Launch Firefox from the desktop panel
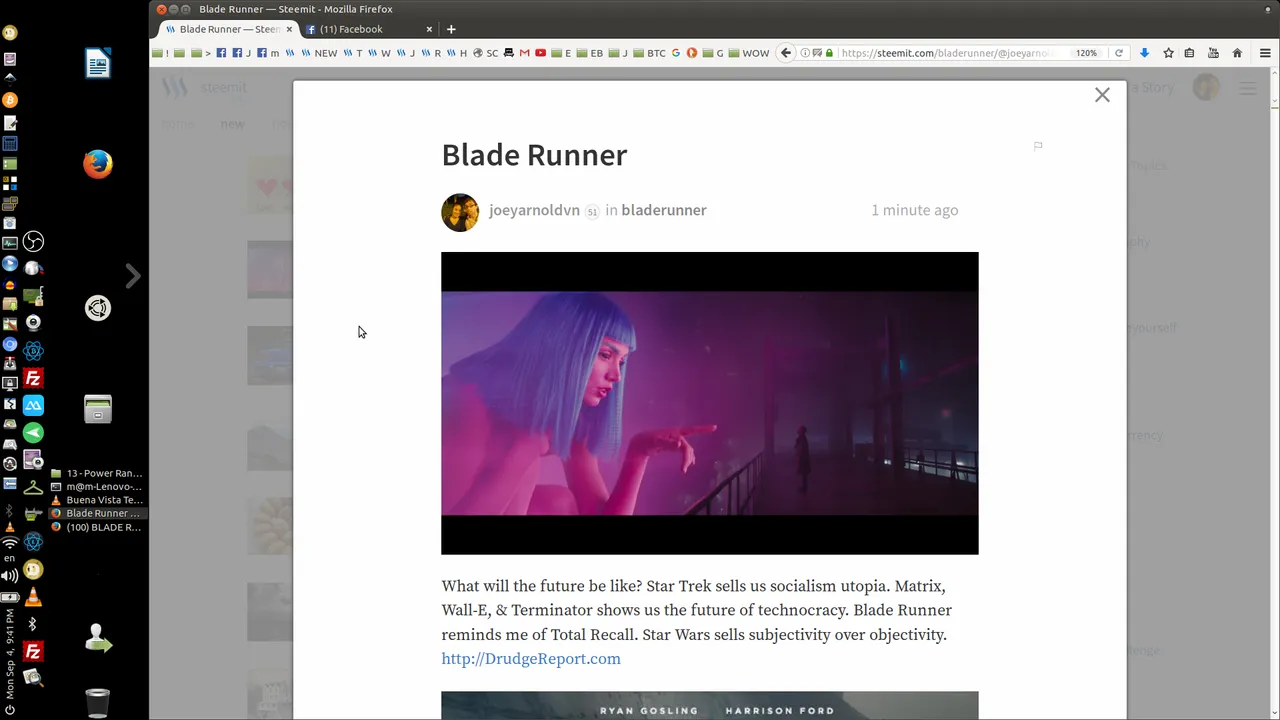The height and width of the screenshot is (720, 1280). coord(98,164)
